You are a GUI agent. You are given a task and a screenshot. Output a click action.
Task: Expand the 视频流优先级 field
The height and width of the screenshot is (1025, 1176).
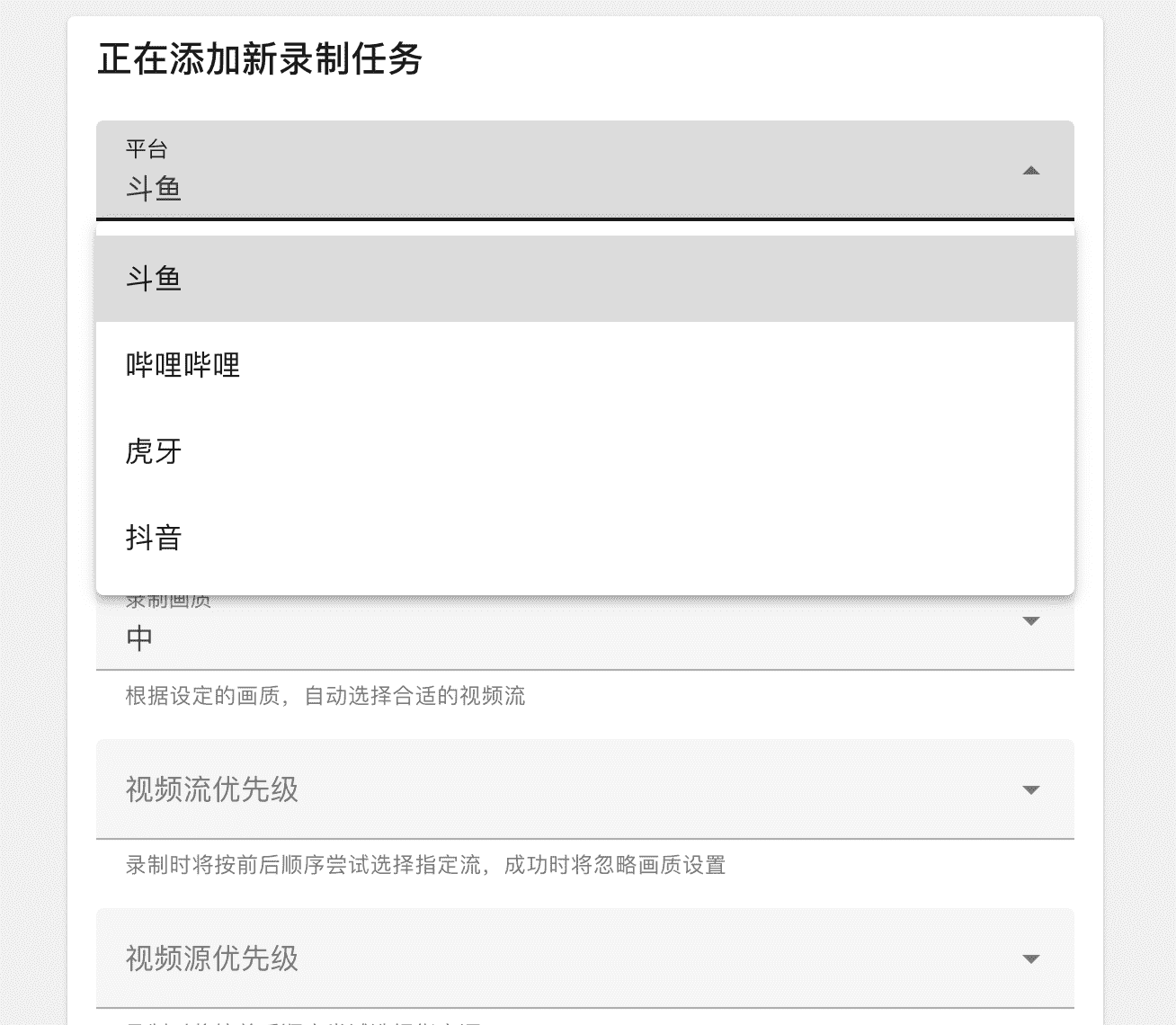coord(584,789)
